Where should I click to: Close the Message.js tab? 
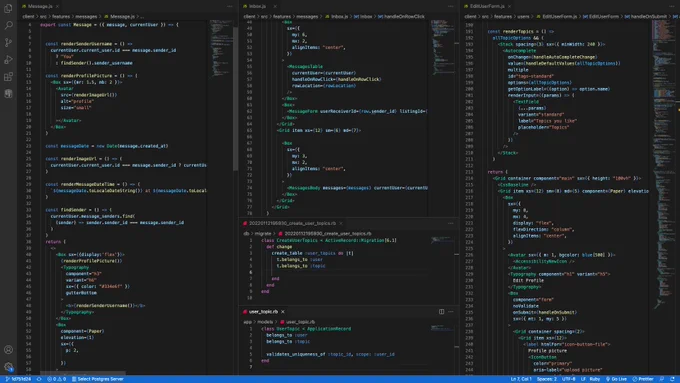click(x=57, y=6)
